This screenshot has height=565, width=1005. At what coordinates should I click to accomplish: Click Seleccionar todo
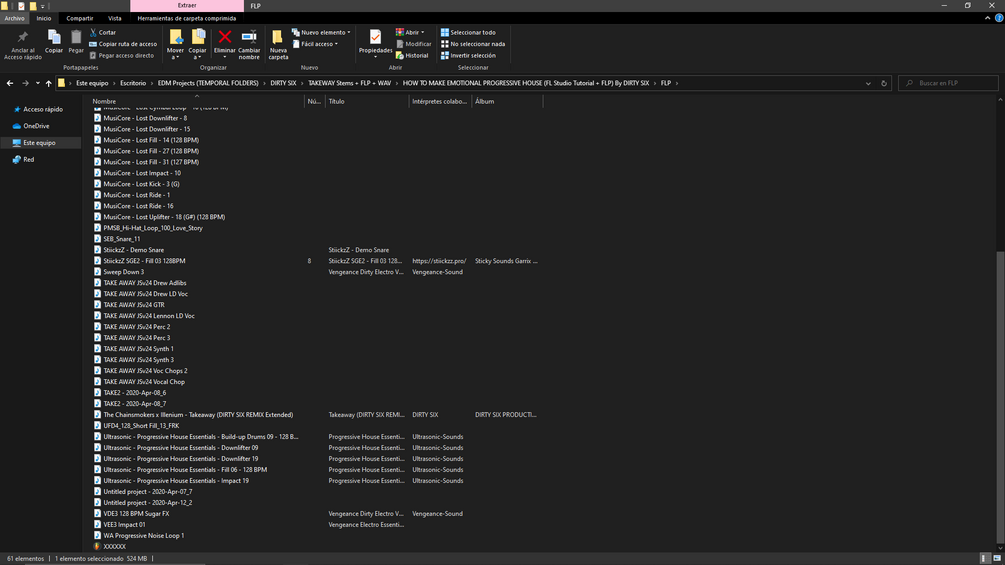pos(468,32)
